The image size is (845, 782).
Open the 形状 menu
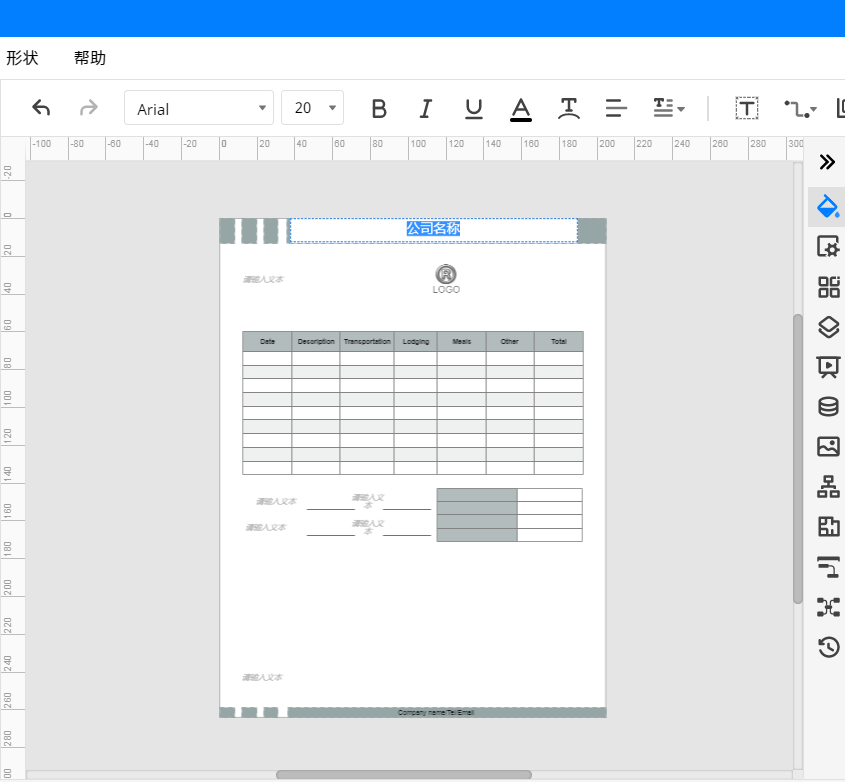click(x=22, y=58)
